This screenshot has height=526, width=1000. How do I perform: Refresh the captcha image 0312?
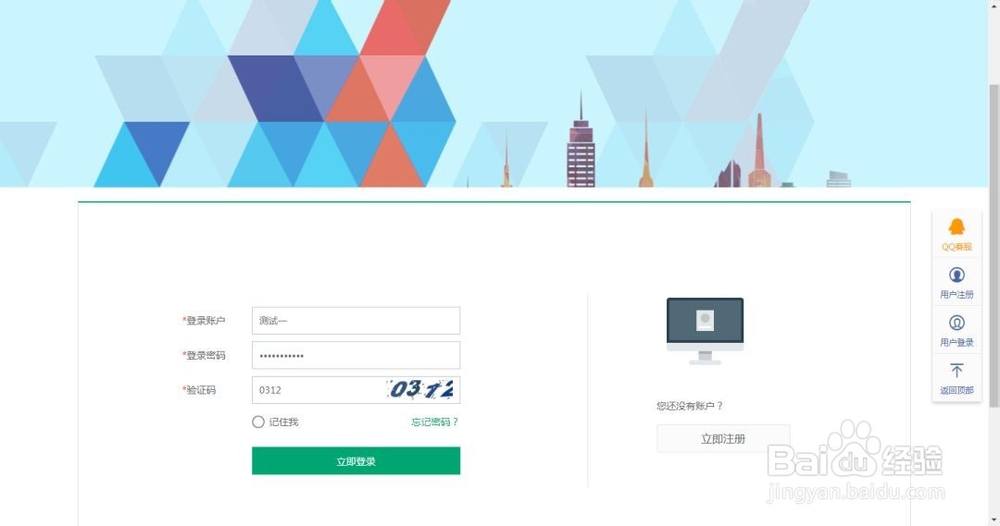point(421,390)
